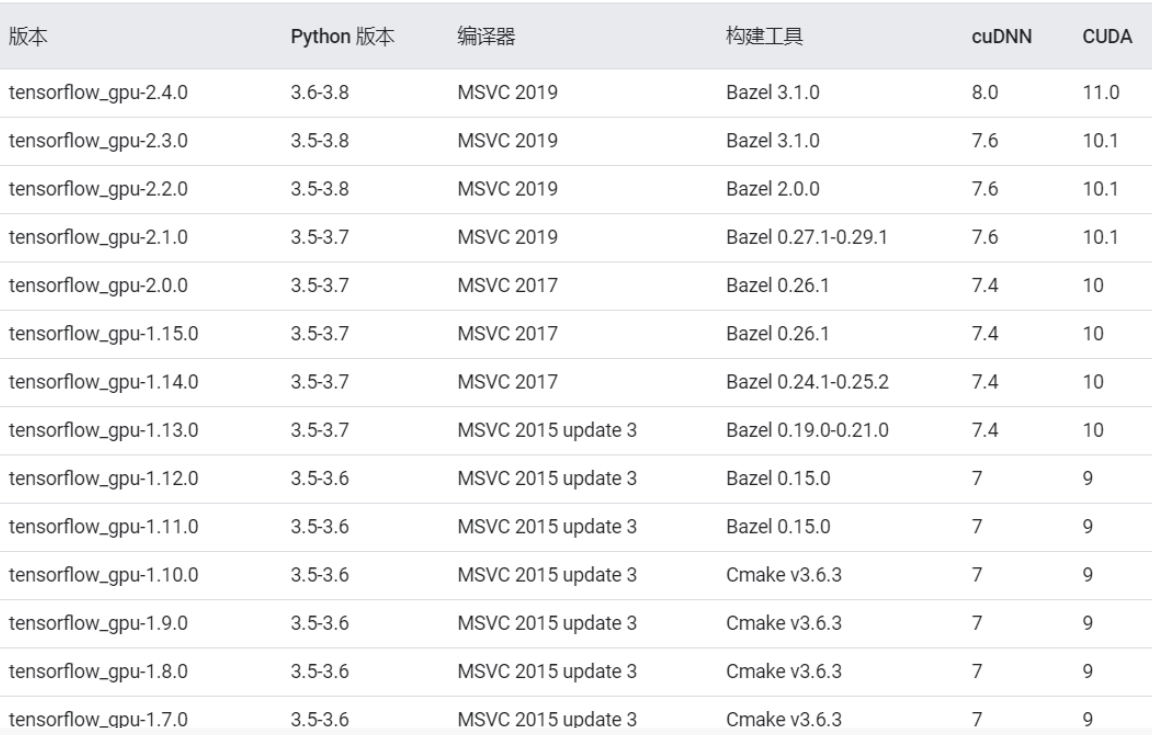Select Bazel 3.1.0 in the 2.4.0 row
The width and height of the screenshot is (1152, 735).
click(x=773, y=93)
